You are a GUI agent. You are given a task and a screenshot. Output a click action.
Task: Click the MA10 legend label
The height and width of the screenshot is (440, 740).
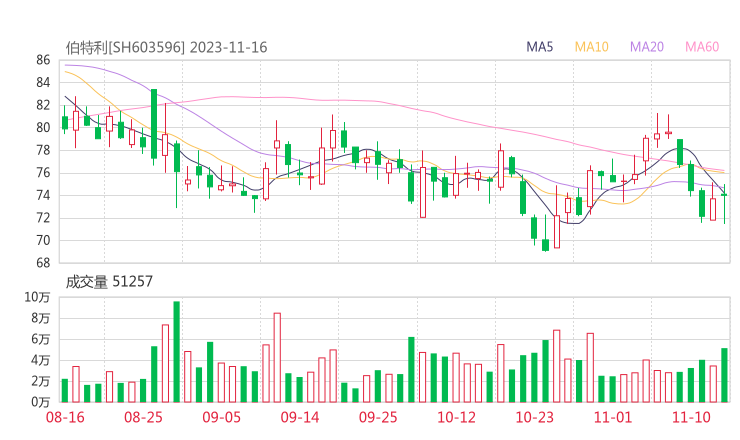591,47
